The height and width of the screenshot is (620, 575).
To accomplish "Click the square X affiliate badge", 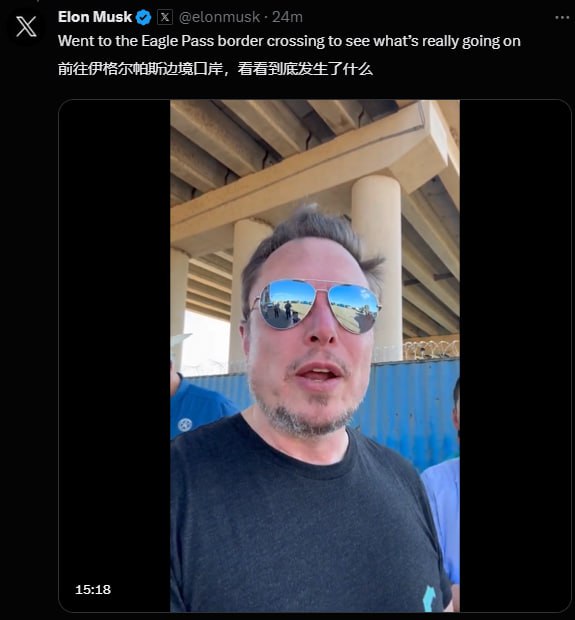I will click(x=165, y=17).
